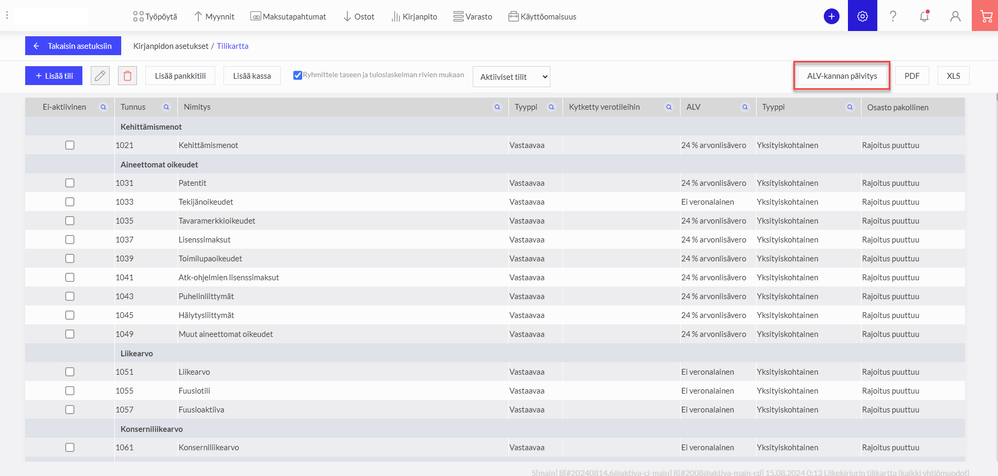Open the user profile icon
This screenshot has height=476, width=998.
(955, 17)
